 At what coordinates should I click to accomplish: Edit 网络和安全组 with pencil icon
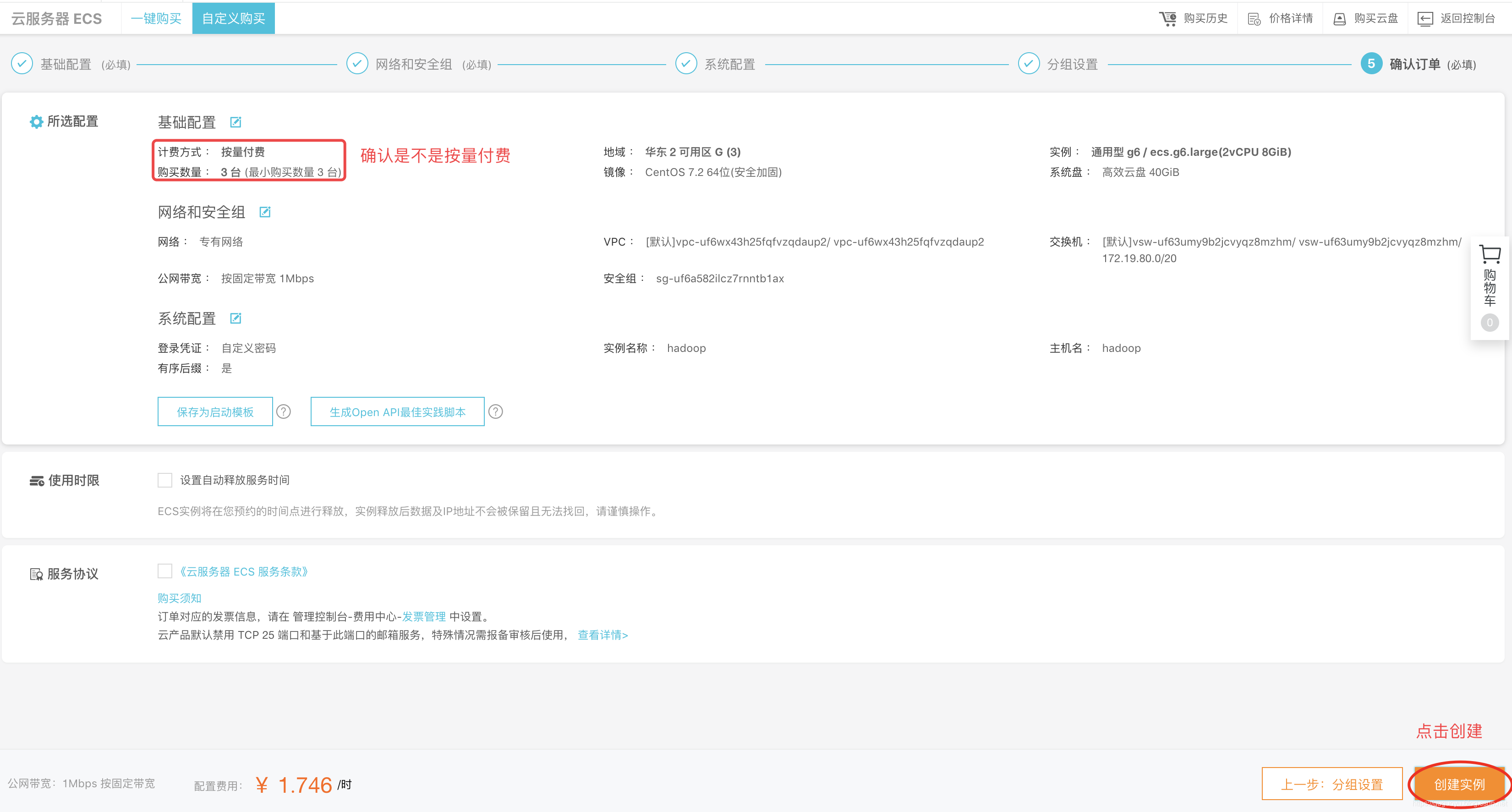(265, 212)
